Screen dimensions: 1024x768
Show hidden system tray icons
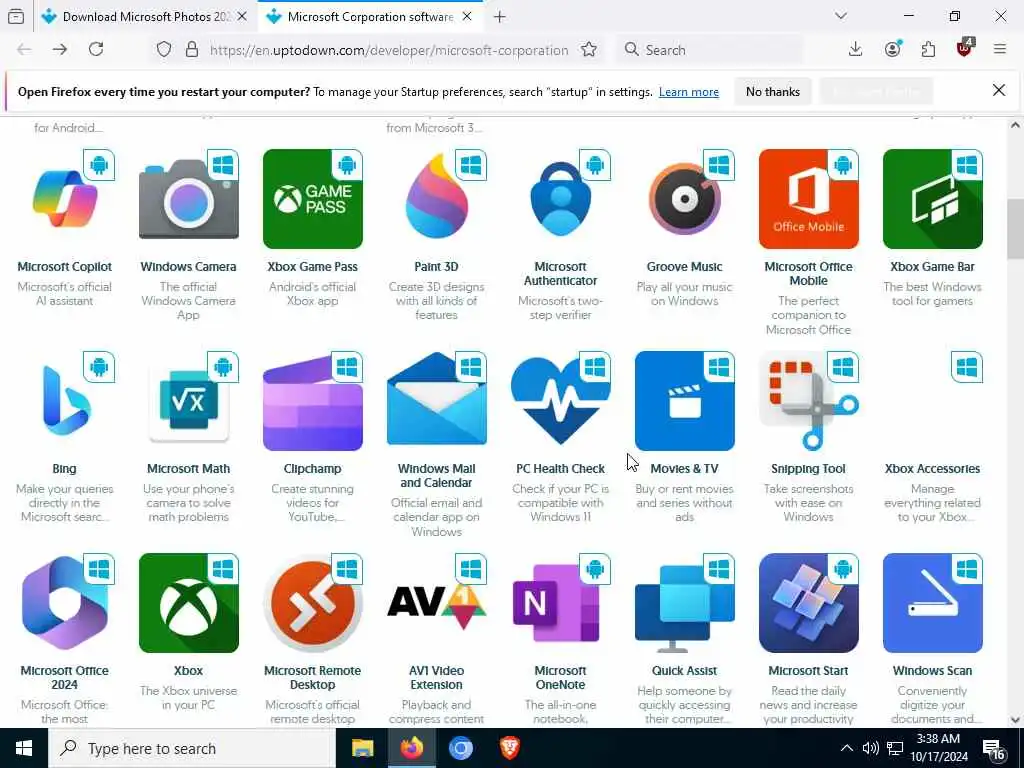846,748
